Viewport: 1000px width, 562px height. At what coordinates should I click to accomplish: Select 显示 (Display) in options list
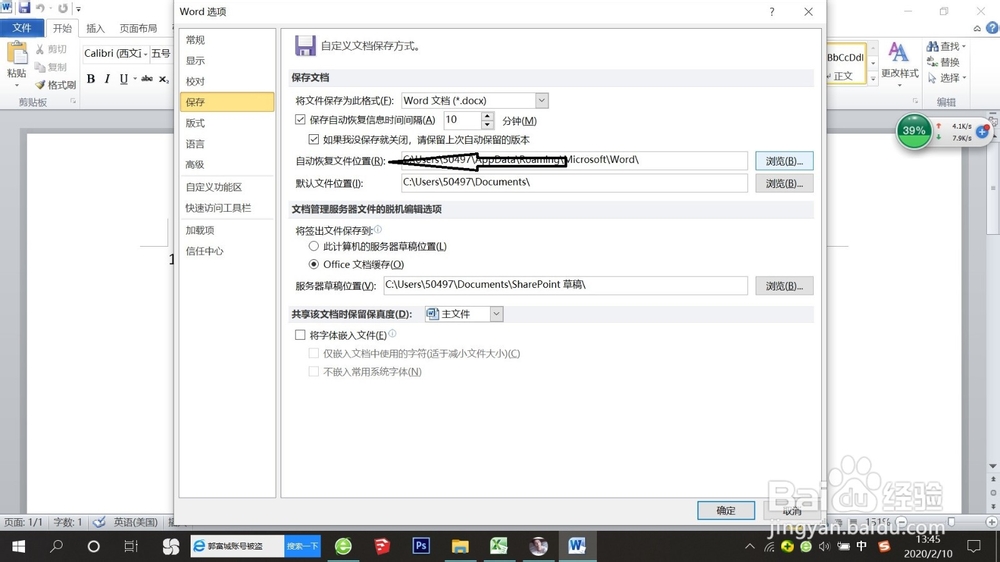pos(227,61)
